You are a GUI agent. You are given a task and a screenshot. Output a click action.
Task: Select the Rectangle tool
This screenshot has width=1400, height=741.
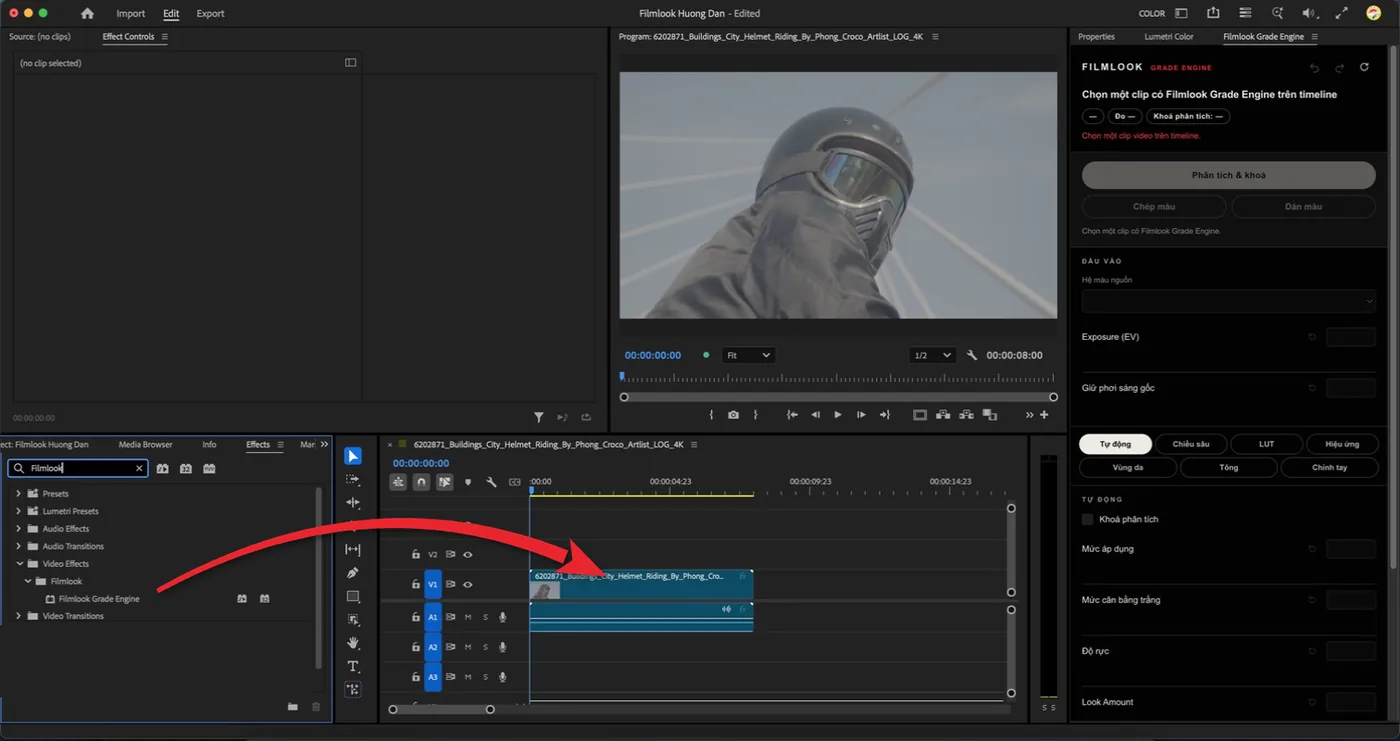point(353,596)
